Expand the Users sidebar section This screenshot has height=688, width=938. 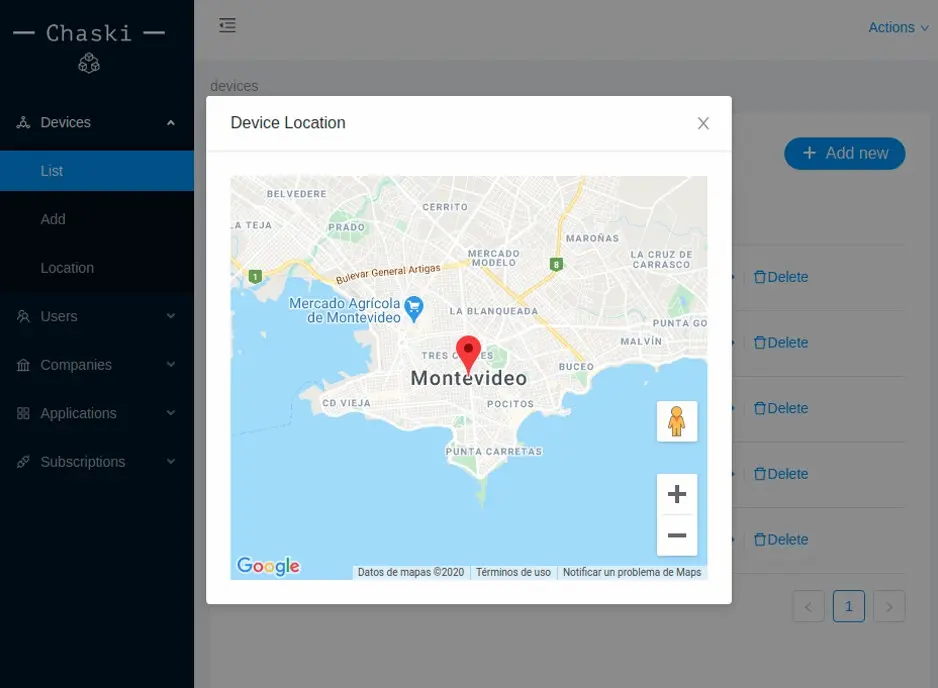169,316
